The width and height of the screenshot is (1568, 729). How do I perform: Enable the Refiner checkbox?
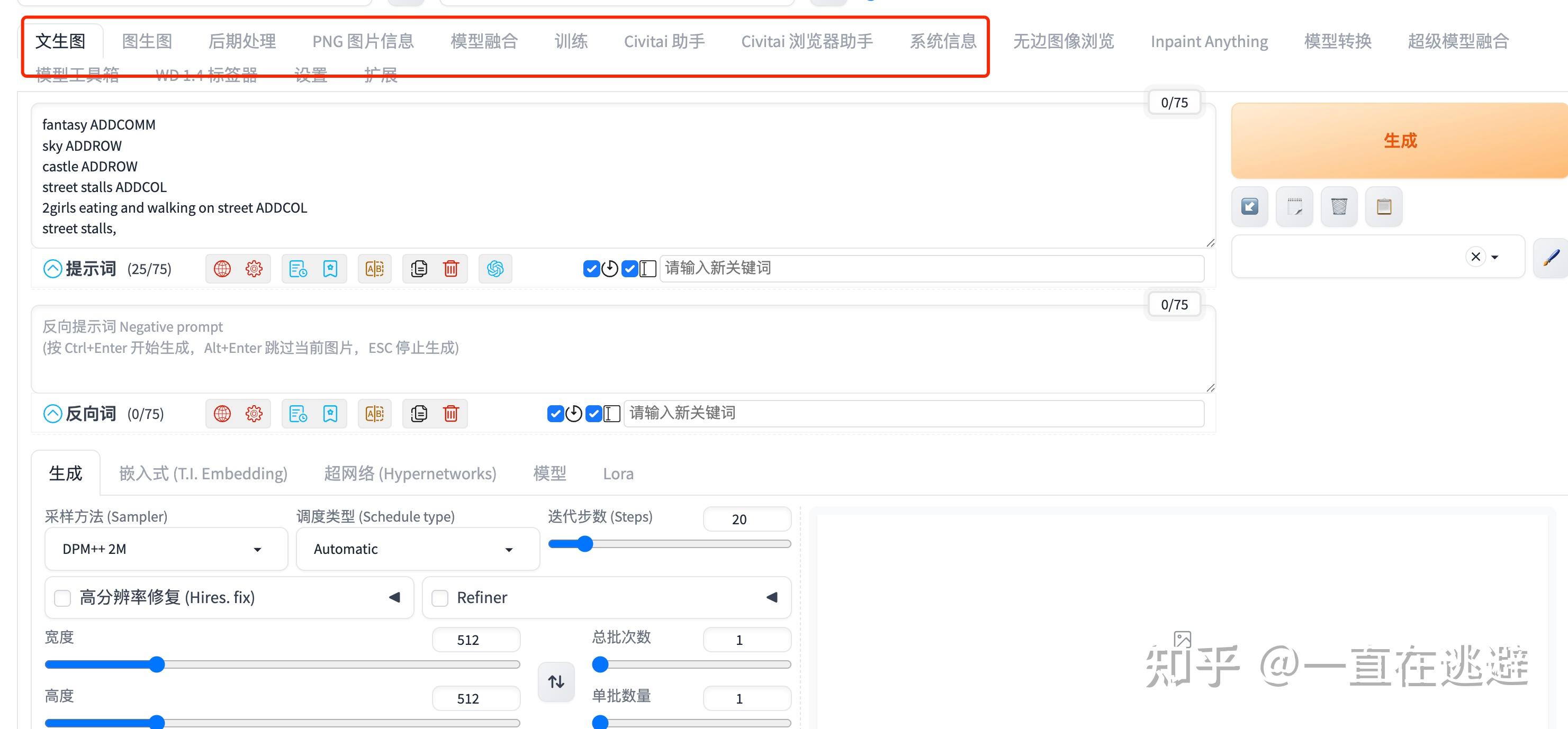[440, 598]
